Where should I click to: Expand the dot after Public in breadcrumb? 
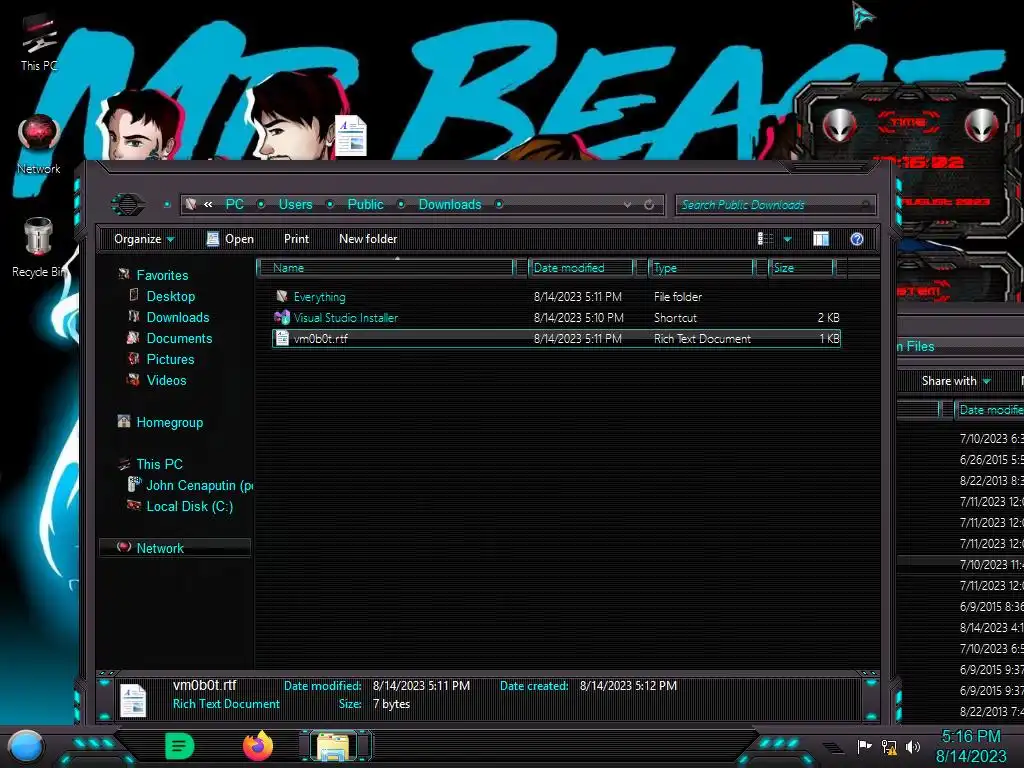tap(401, 204)
